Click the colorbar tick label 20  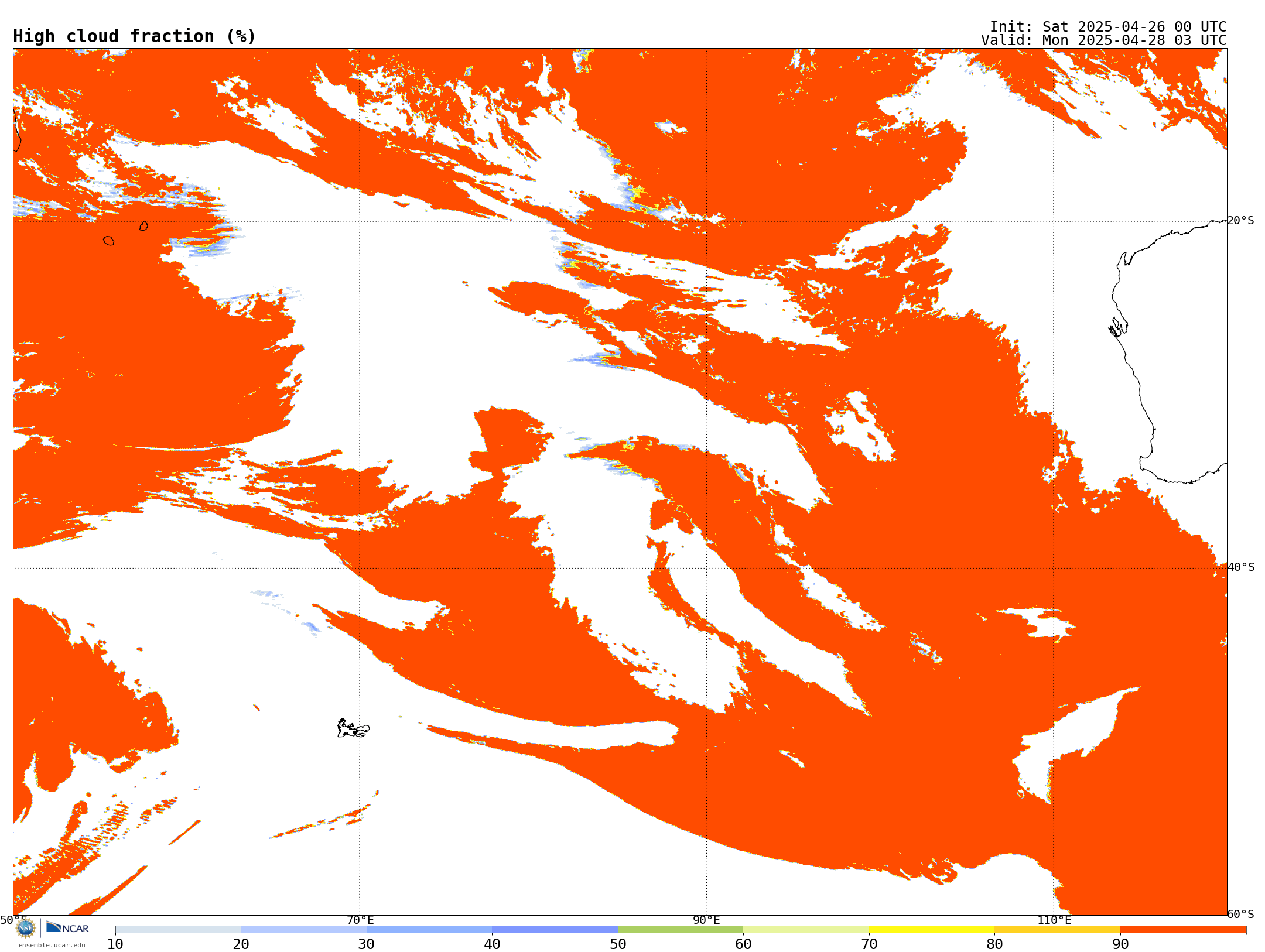[x=241, y=944]
